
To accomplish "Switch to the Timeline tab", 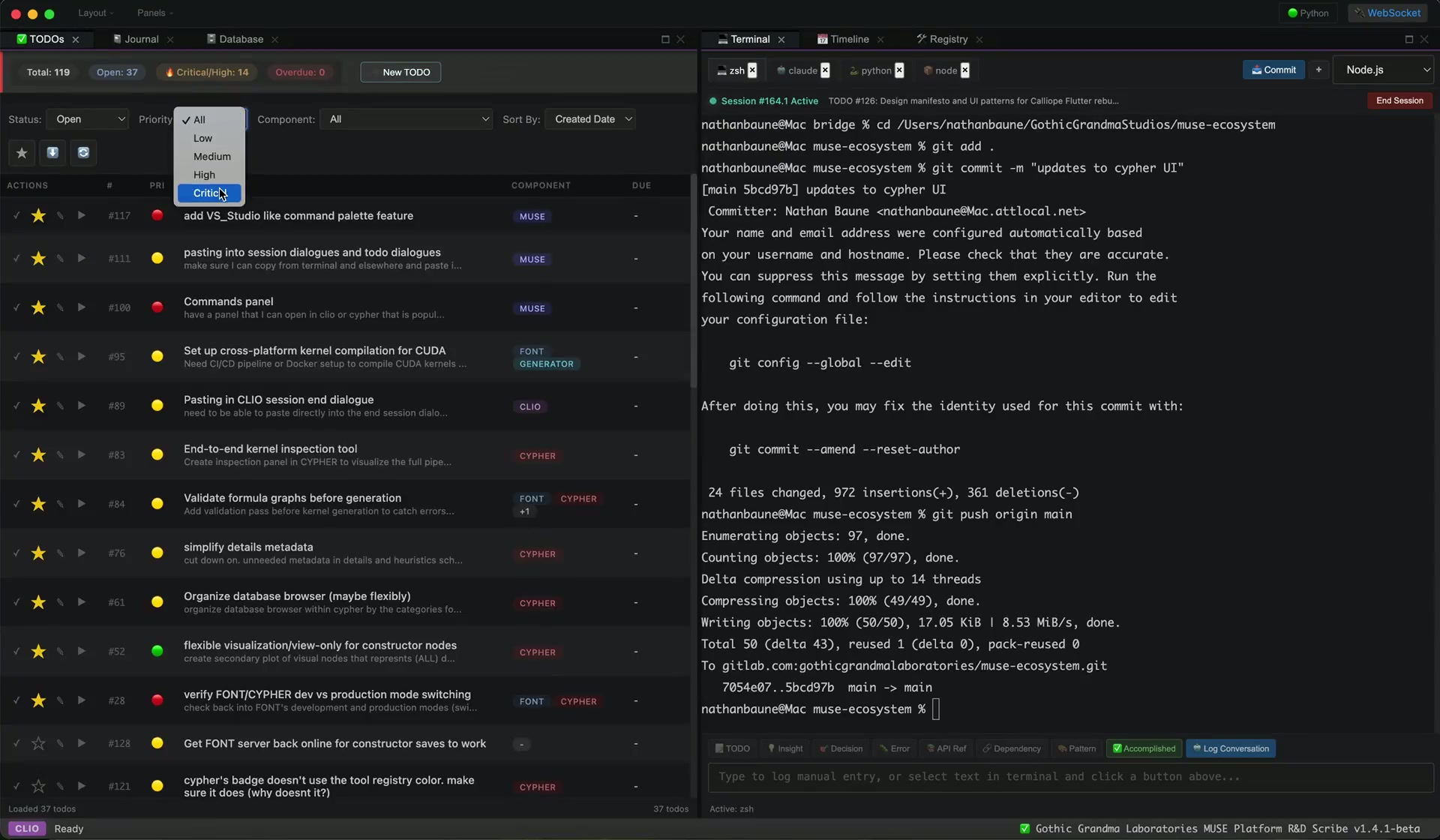I will 848,39.
